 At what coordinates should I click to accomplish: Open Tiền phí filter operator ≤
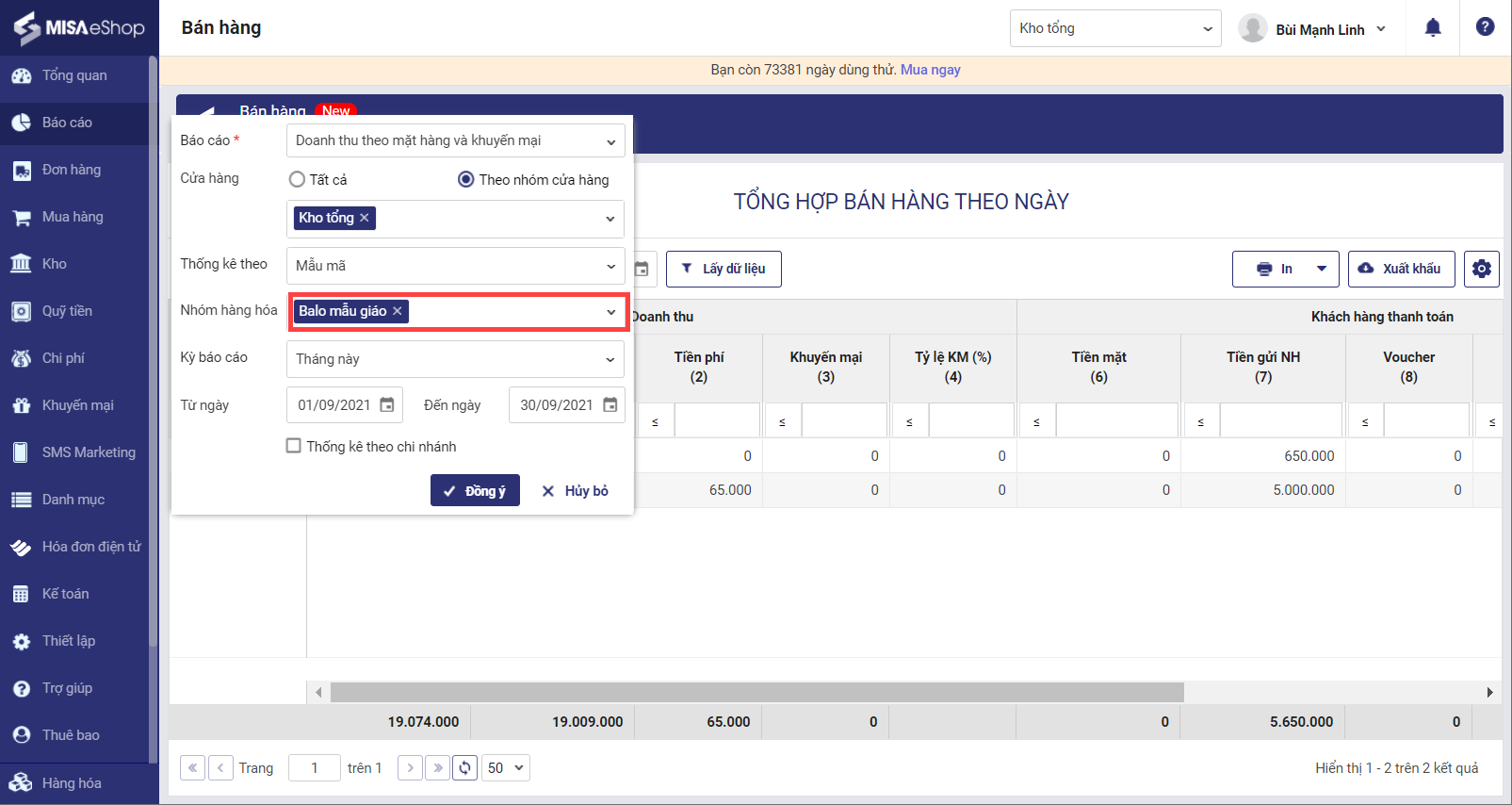(x=655, y=420)
